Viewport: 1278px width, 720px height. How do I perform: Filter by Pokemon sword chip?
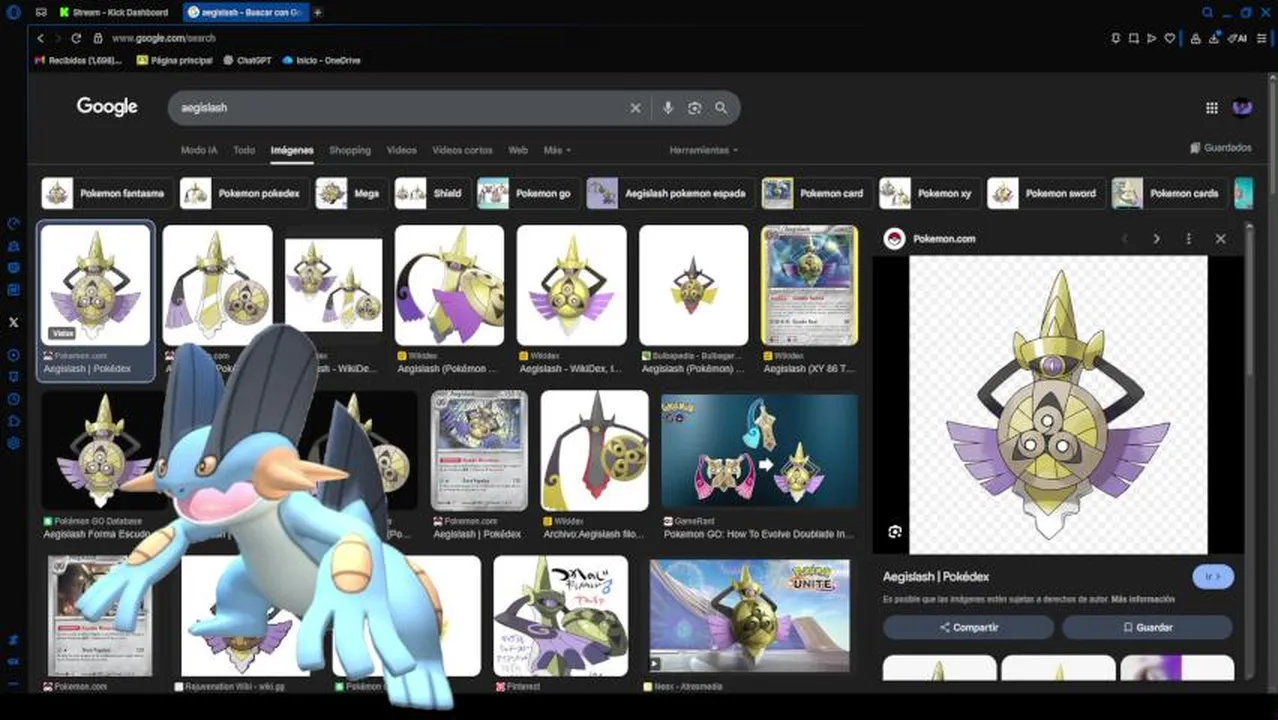coord(1046,194)
